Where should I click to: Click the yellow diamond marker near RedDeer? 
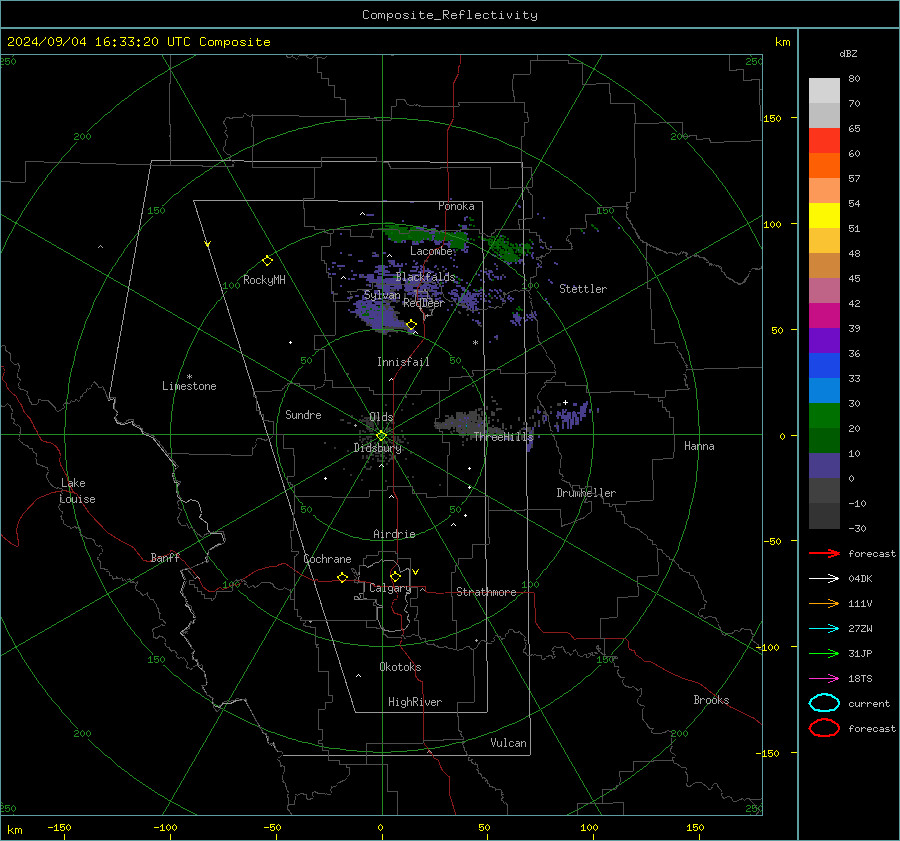tap(411, 325)
